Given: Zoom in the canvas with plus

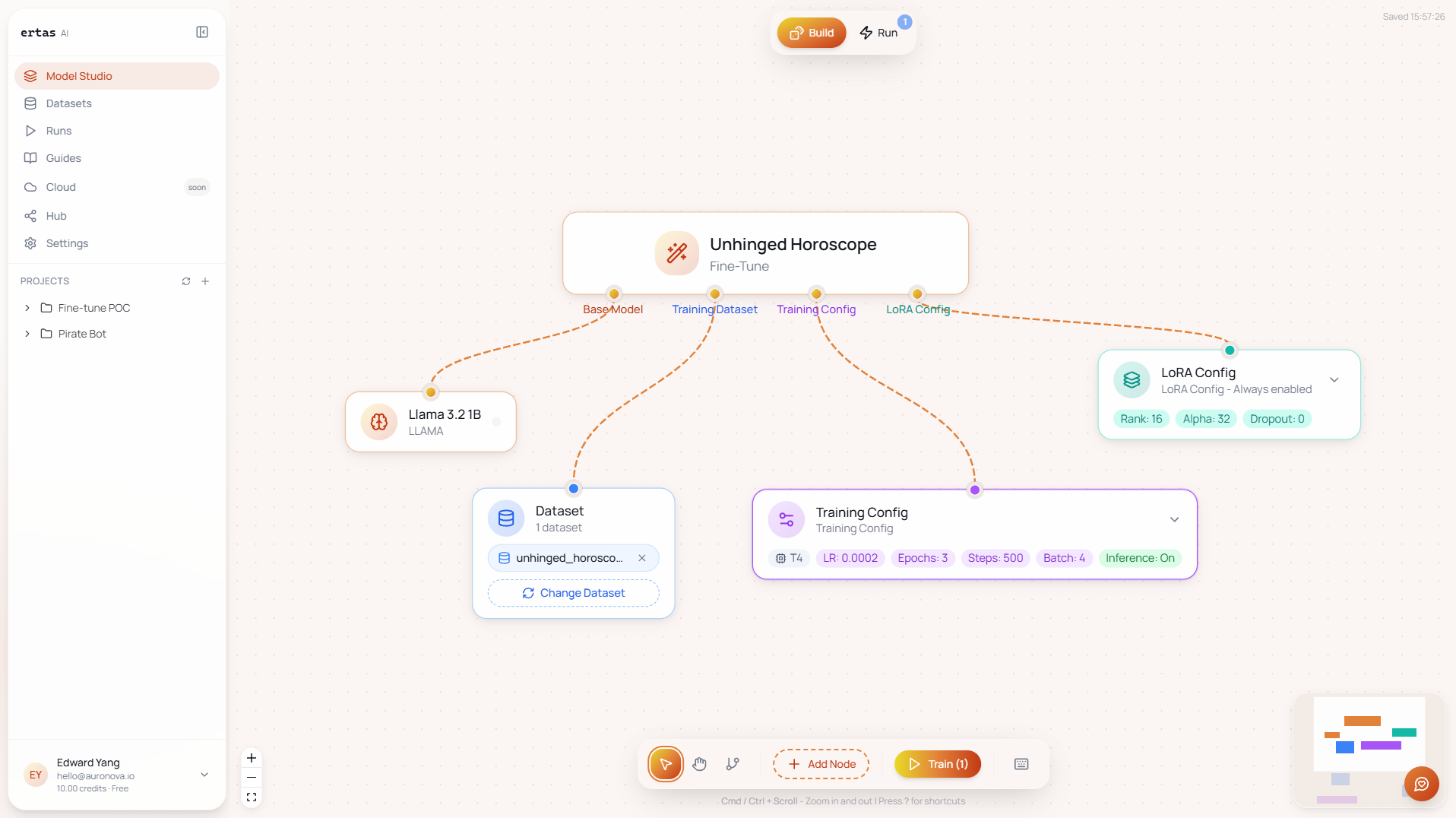Looking at the screenshot, I should point(252,758).
